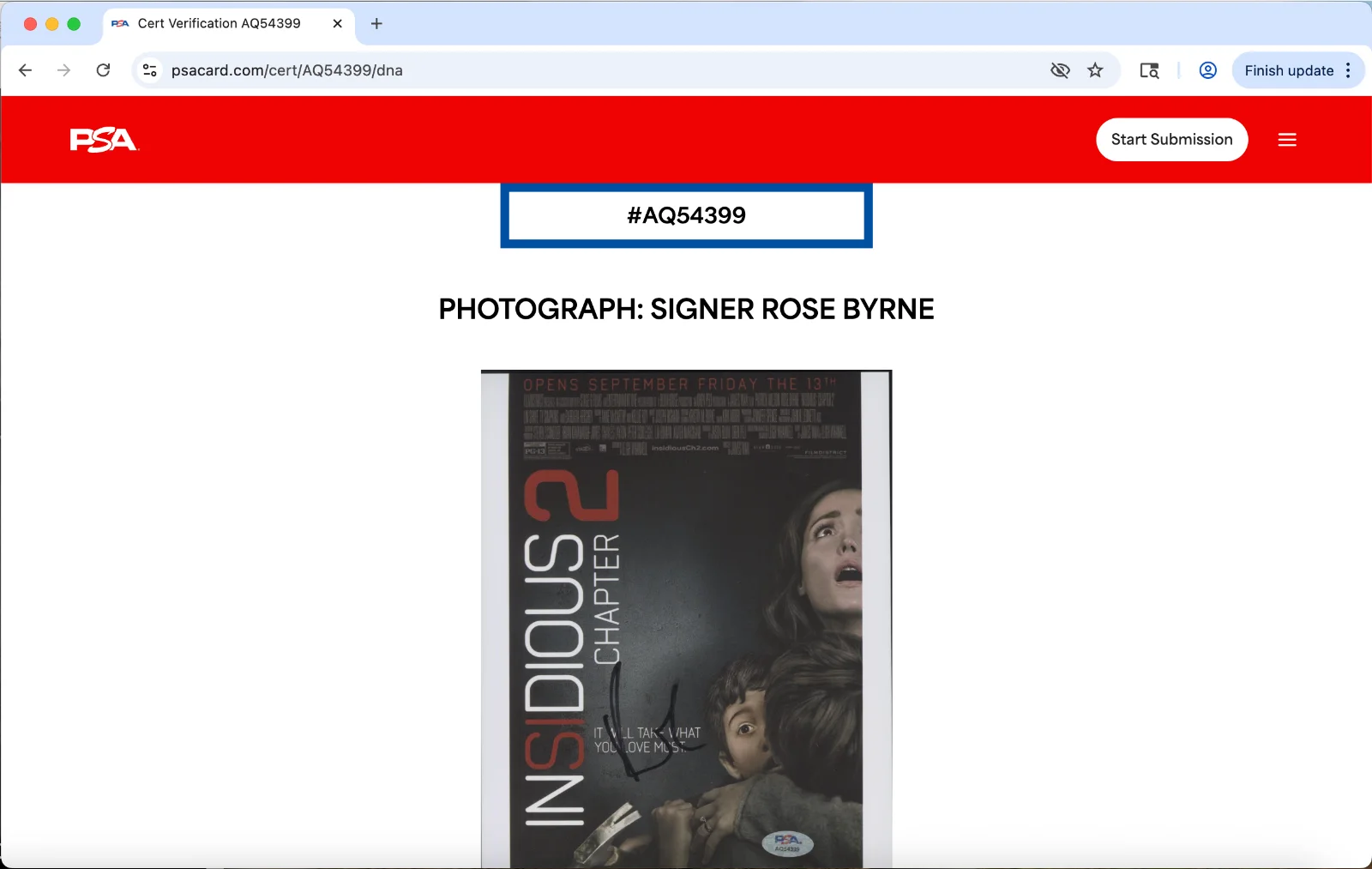Viewport: 1372px width, 869px height.
Task: Click the Finish update button
Action: coord(1289,70)
